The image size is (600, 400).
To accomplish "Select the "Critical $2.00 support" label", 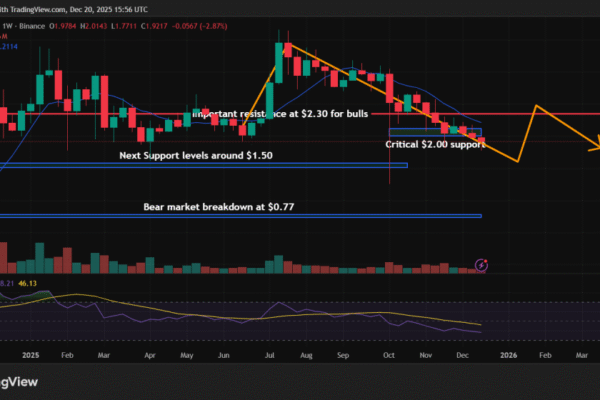I will click(x=435, y=145).
